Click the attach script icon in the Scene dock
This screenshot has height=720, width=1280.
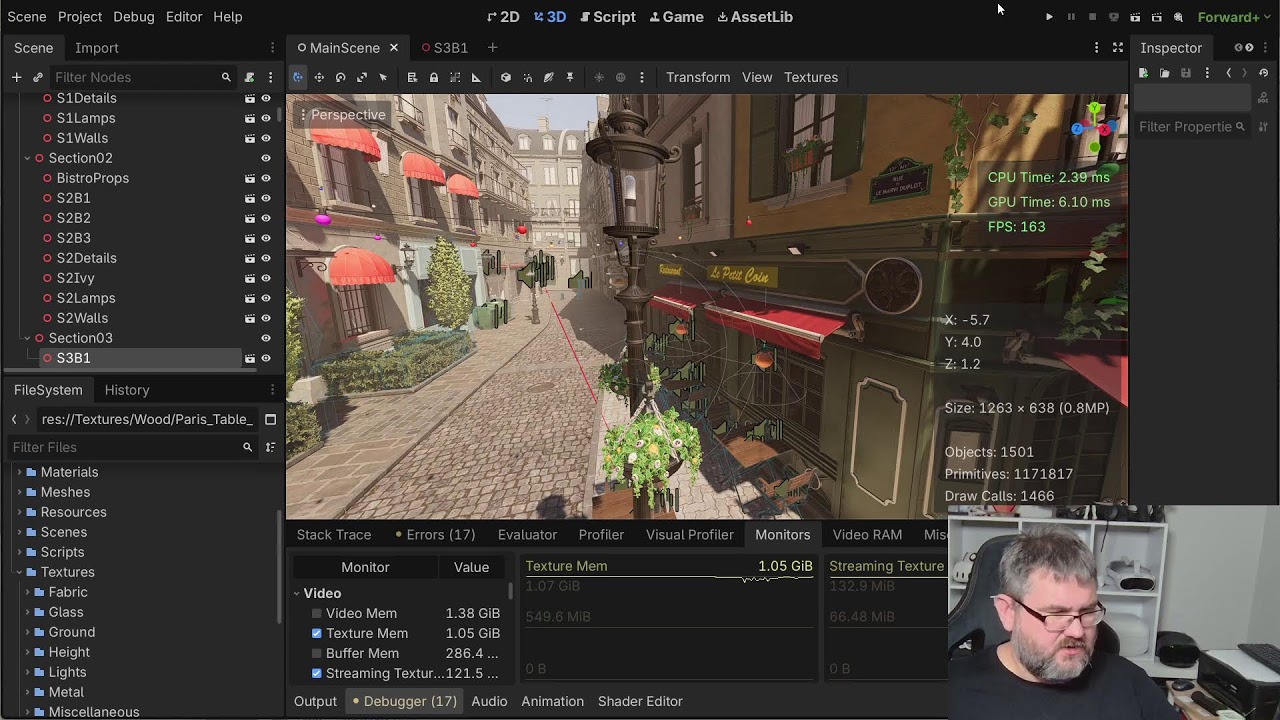click(250, 77)
